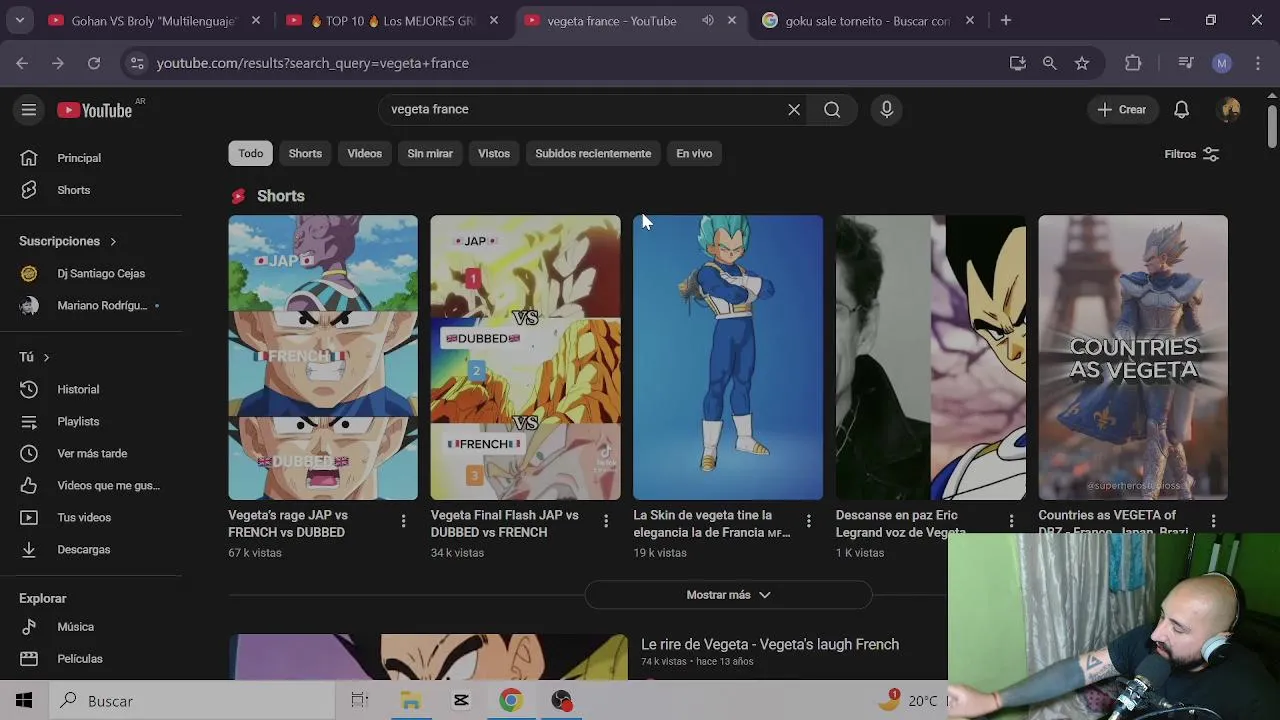Click the Crear button
Image resolution: width=1280 pixels, height=720 pixels.
tap(1122, 110)
